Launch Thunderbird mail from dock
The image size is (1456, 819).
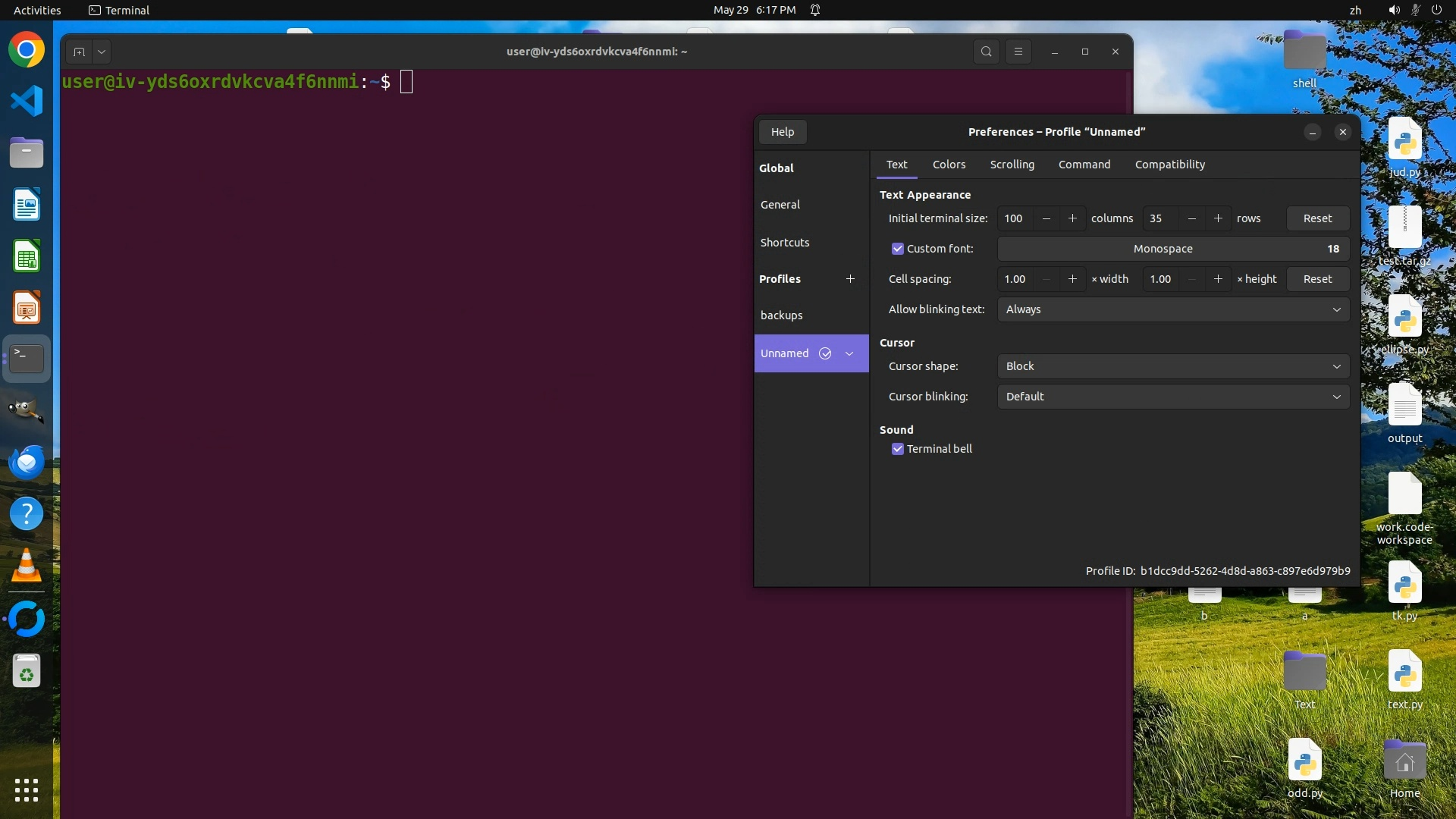[x=27, y=462]
